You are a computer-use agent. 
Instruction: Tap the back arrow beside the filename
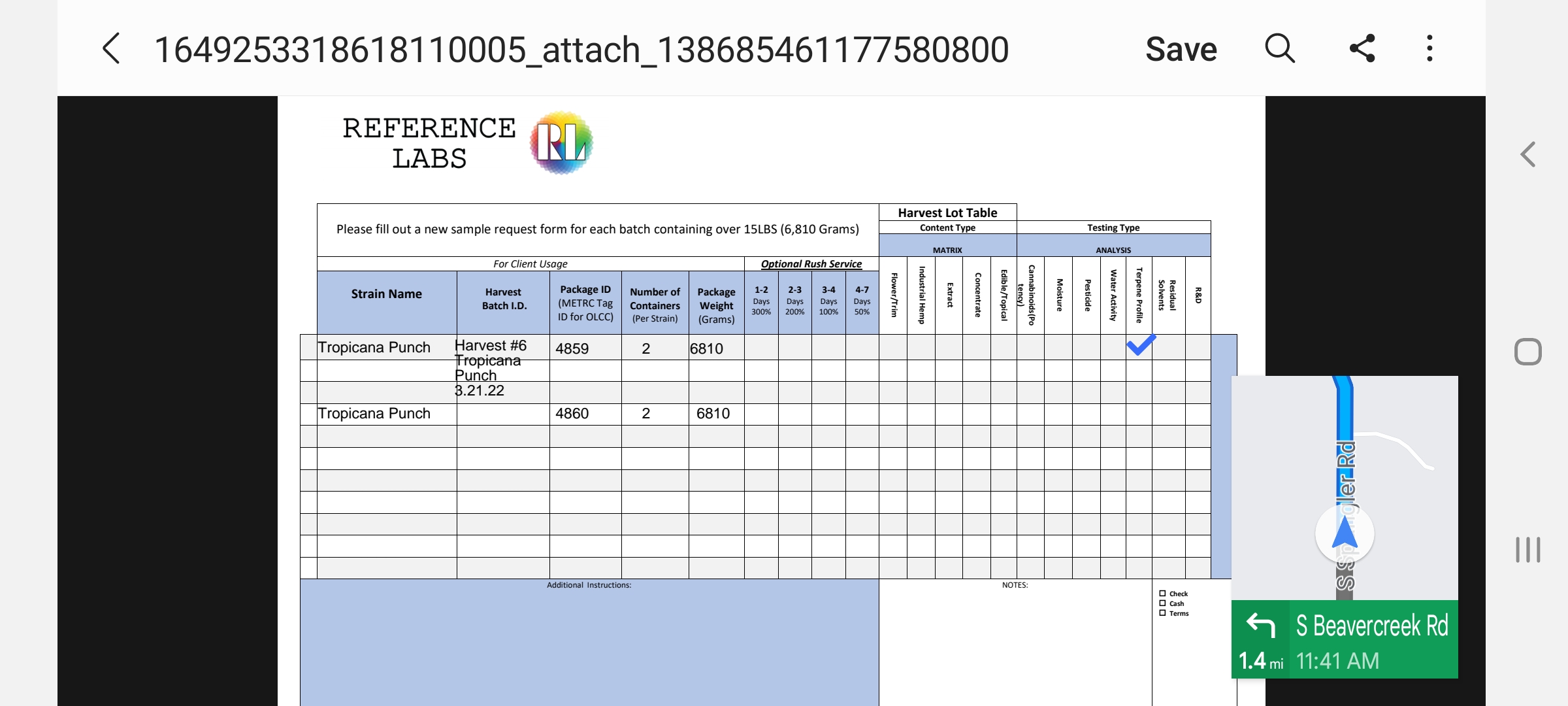pos(112,49)
